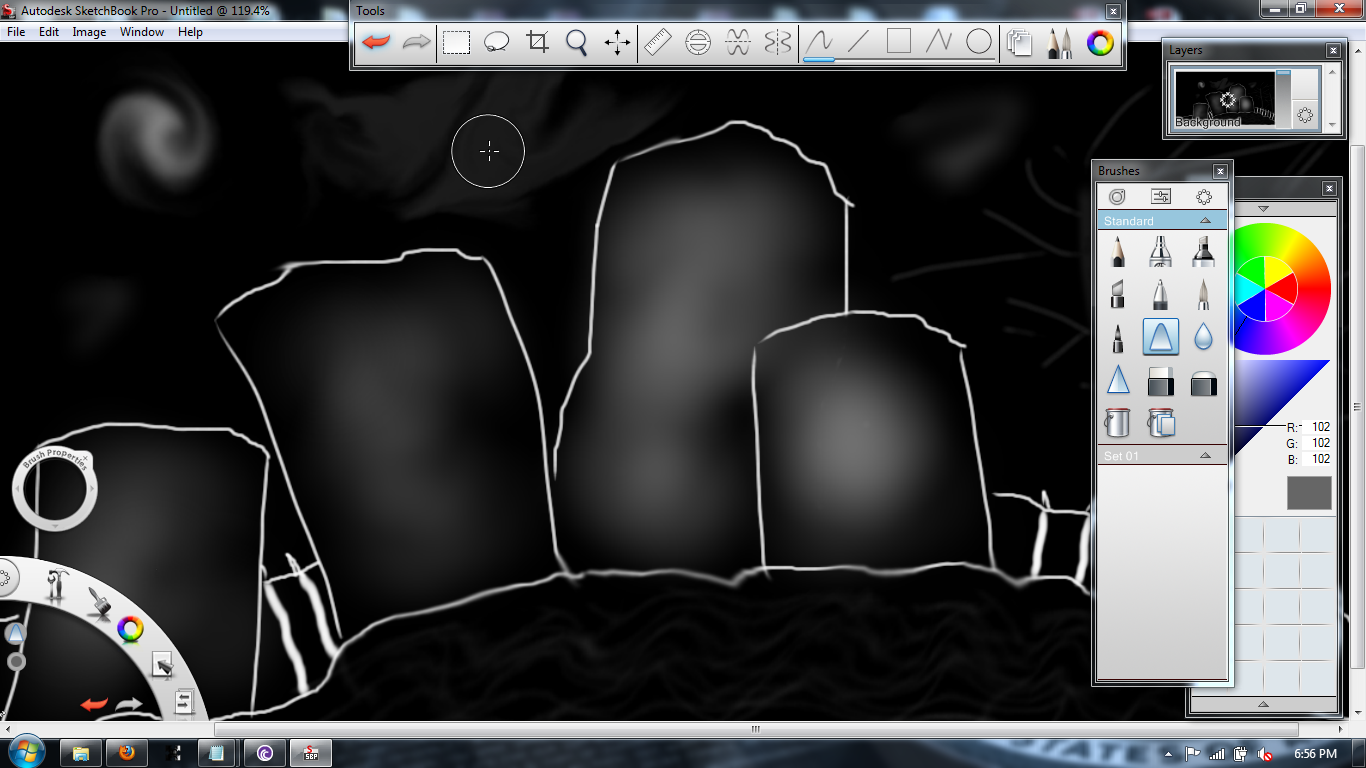
Task: Select the Lasso selection tool
Action: pyautogui.click(x=496, y=42)
